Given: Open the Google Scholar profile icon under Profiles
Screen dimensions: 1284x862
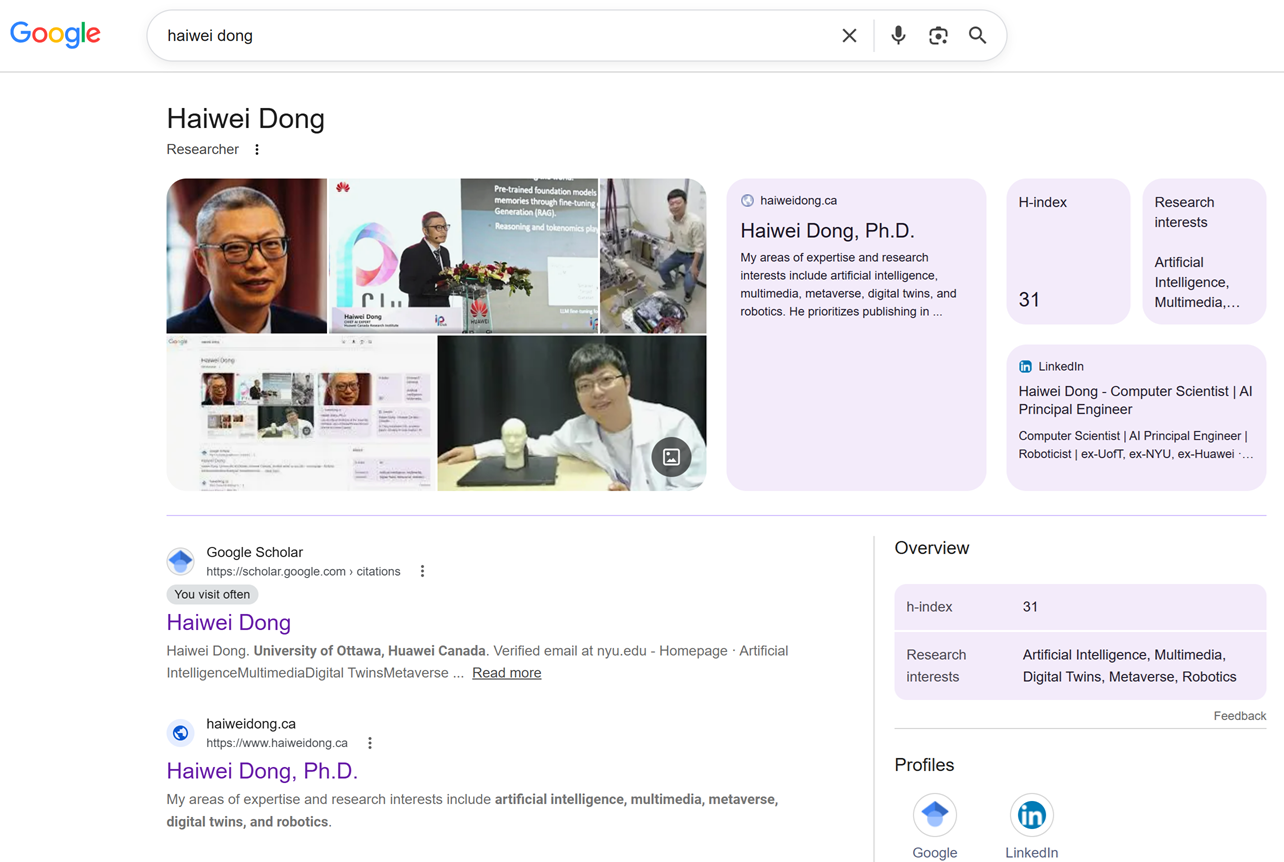Looking at the screenshot, I should [935, 815].
